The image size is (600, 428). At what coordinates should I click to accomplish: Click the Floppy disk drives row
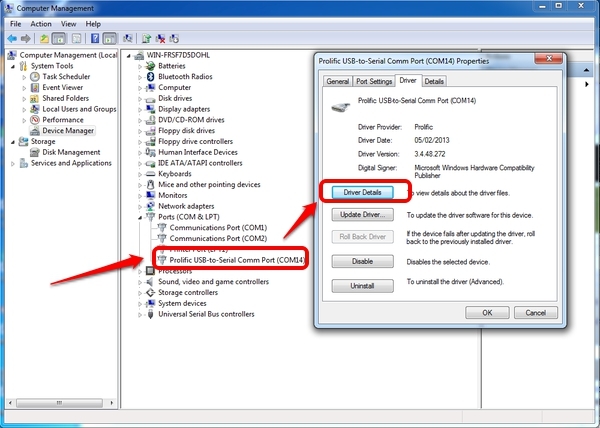tap(186, 131)
